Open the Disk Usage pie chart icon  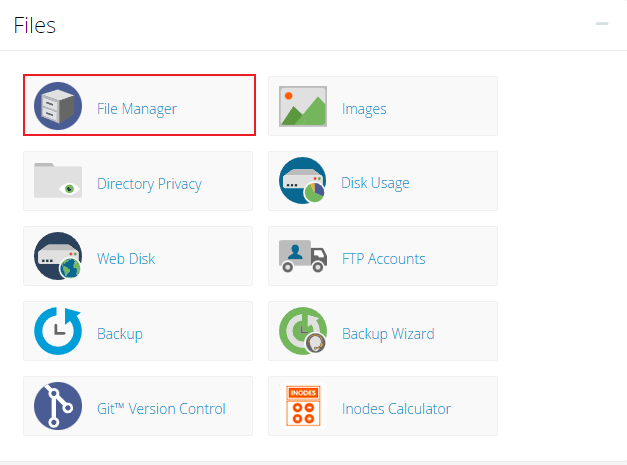[302, 180]
